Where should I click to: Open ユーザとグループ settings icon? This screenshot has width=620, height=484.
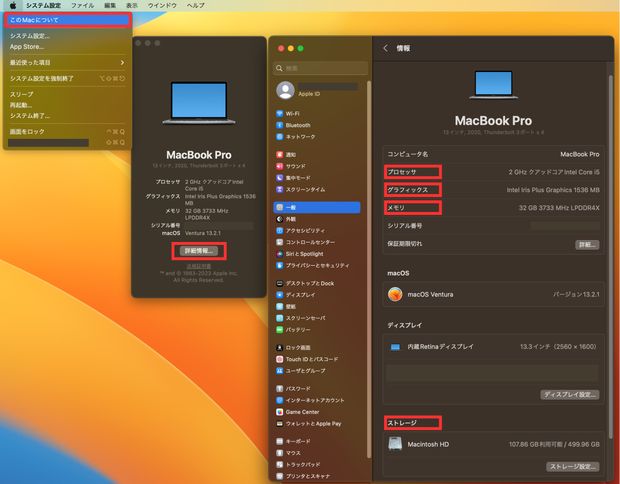[280, 371]
